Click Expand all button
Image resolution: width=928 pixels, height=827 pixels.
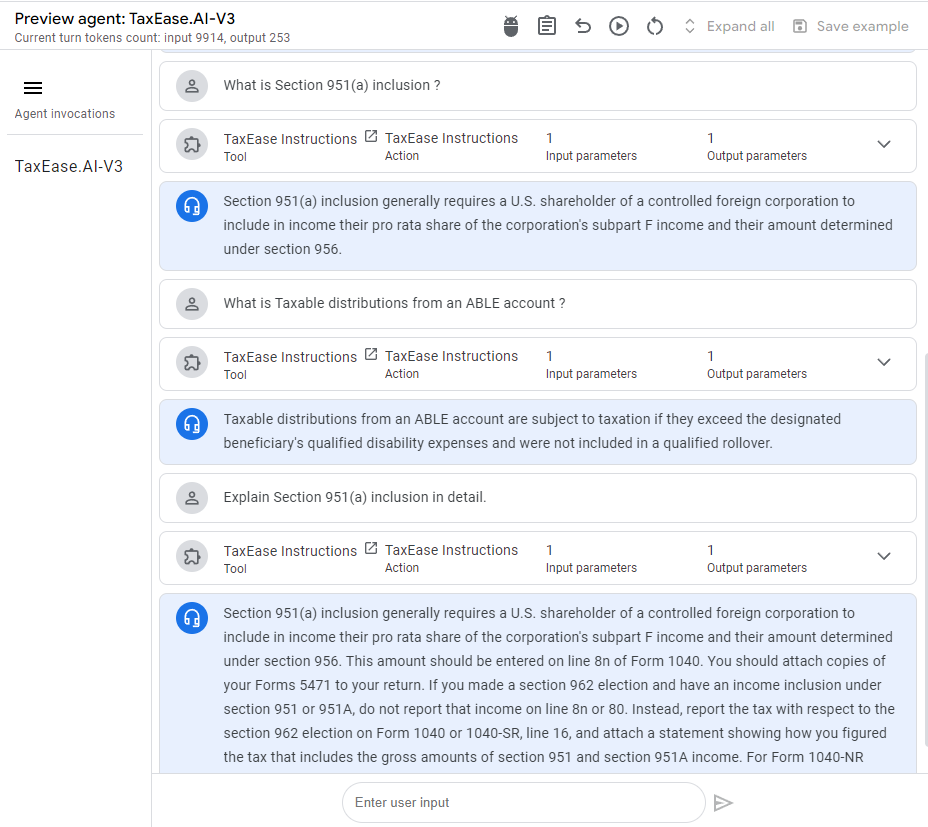(729, 26)
